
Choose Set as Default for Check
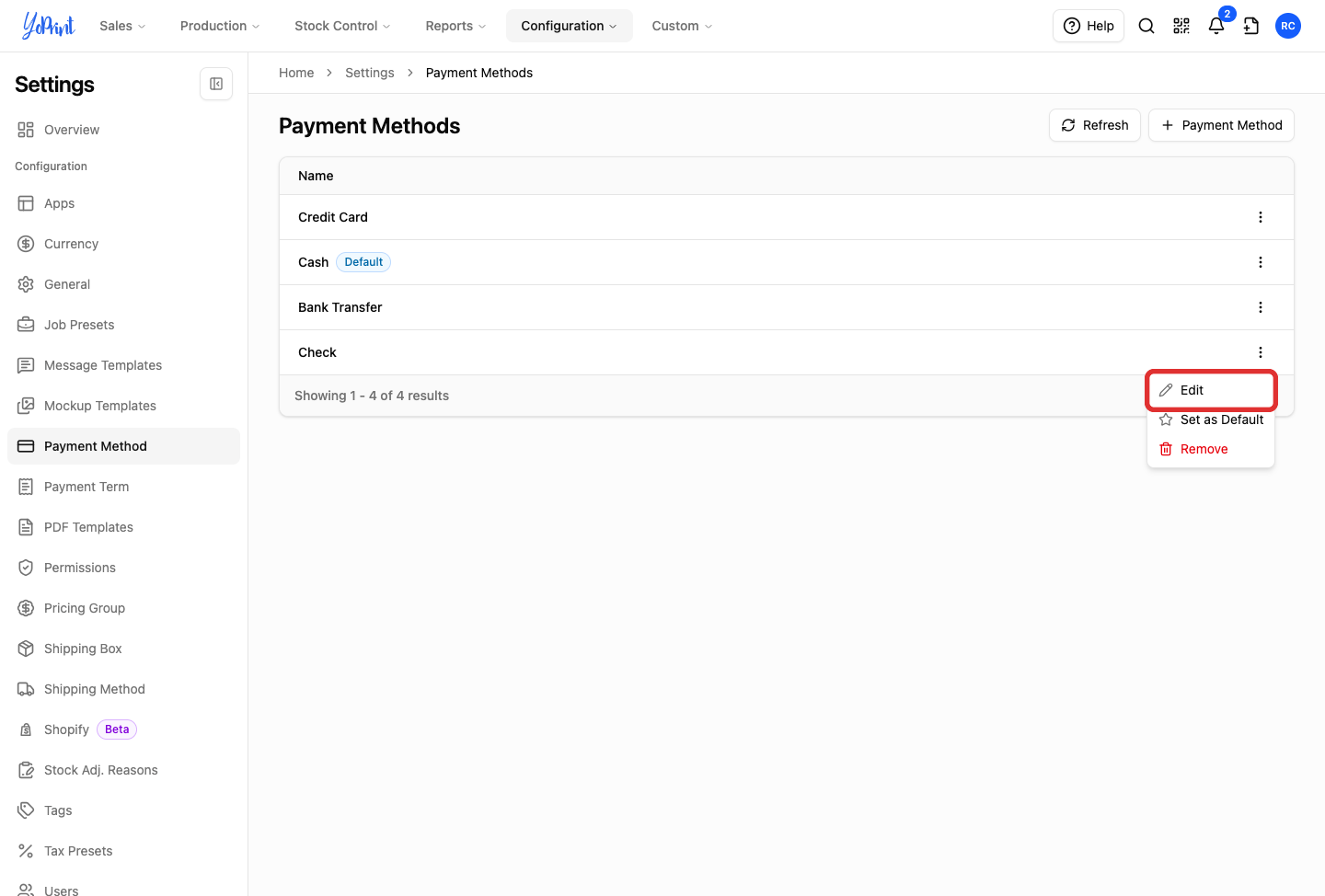[x=1211, y=419]
